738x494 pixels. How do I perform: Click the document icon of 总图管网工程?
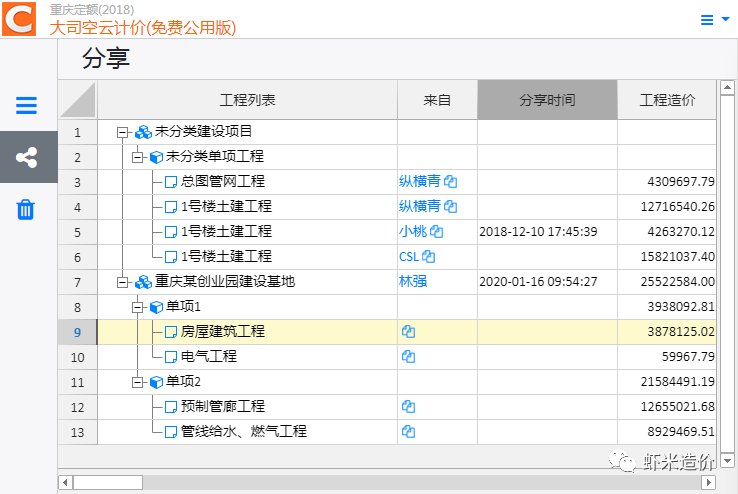[171, 182]
